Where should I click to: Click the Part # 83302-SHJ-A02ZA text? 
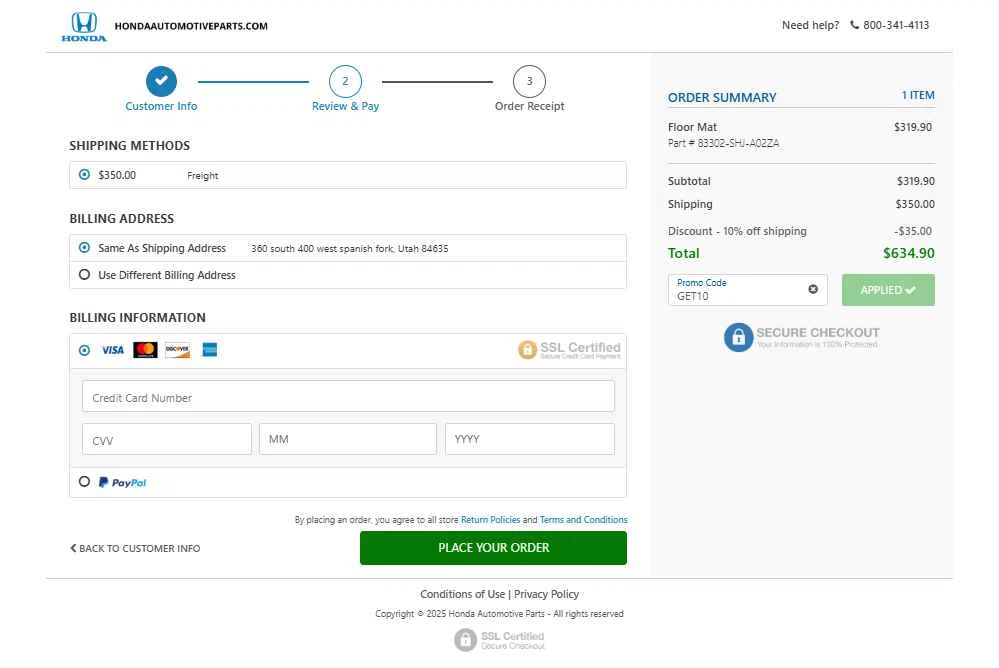[x=724, y=143]
